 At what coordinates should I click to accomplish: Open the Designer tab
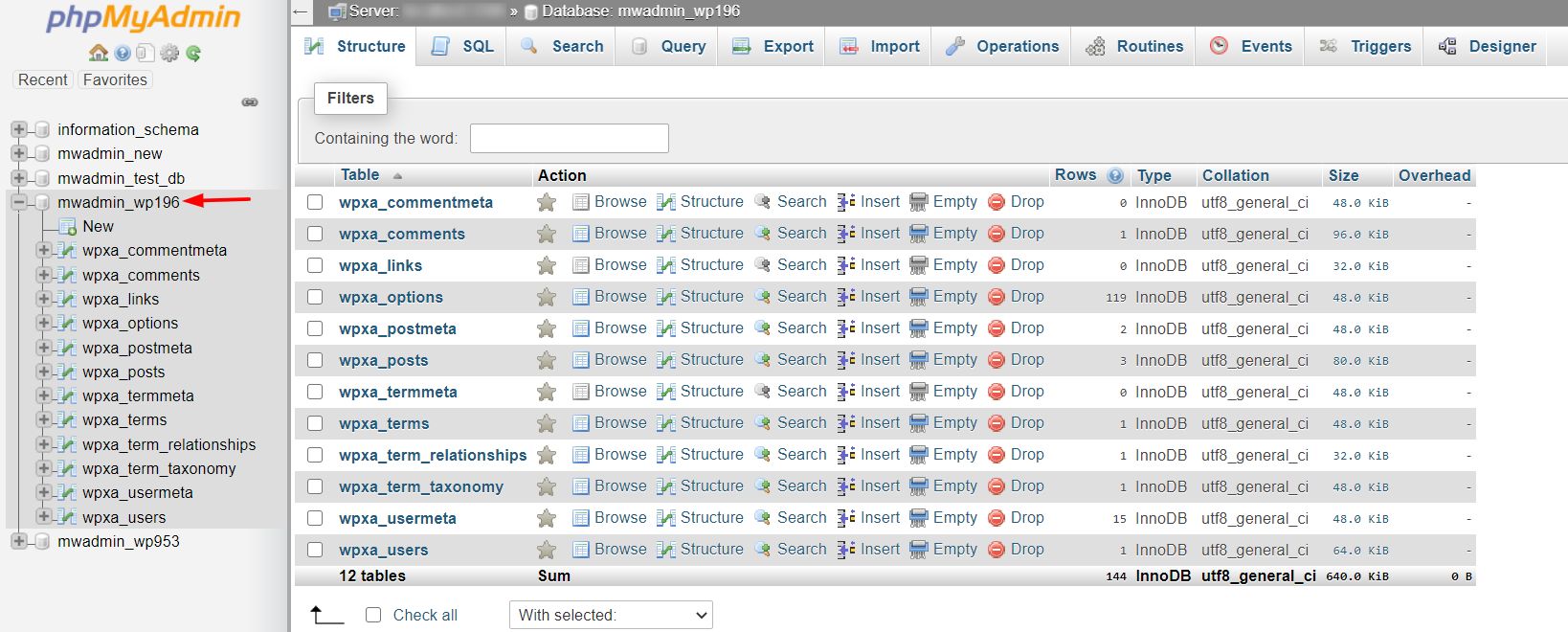coord(1487,46)
